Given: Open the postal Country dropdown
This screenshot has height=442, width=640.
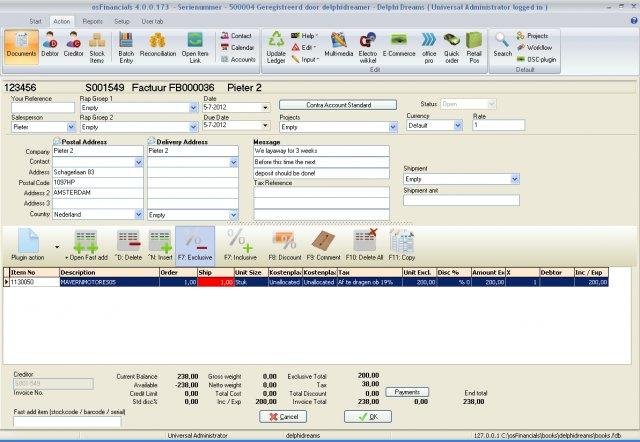Looking at the screenshot, I should pyautogui.click(x=139, y=214).
